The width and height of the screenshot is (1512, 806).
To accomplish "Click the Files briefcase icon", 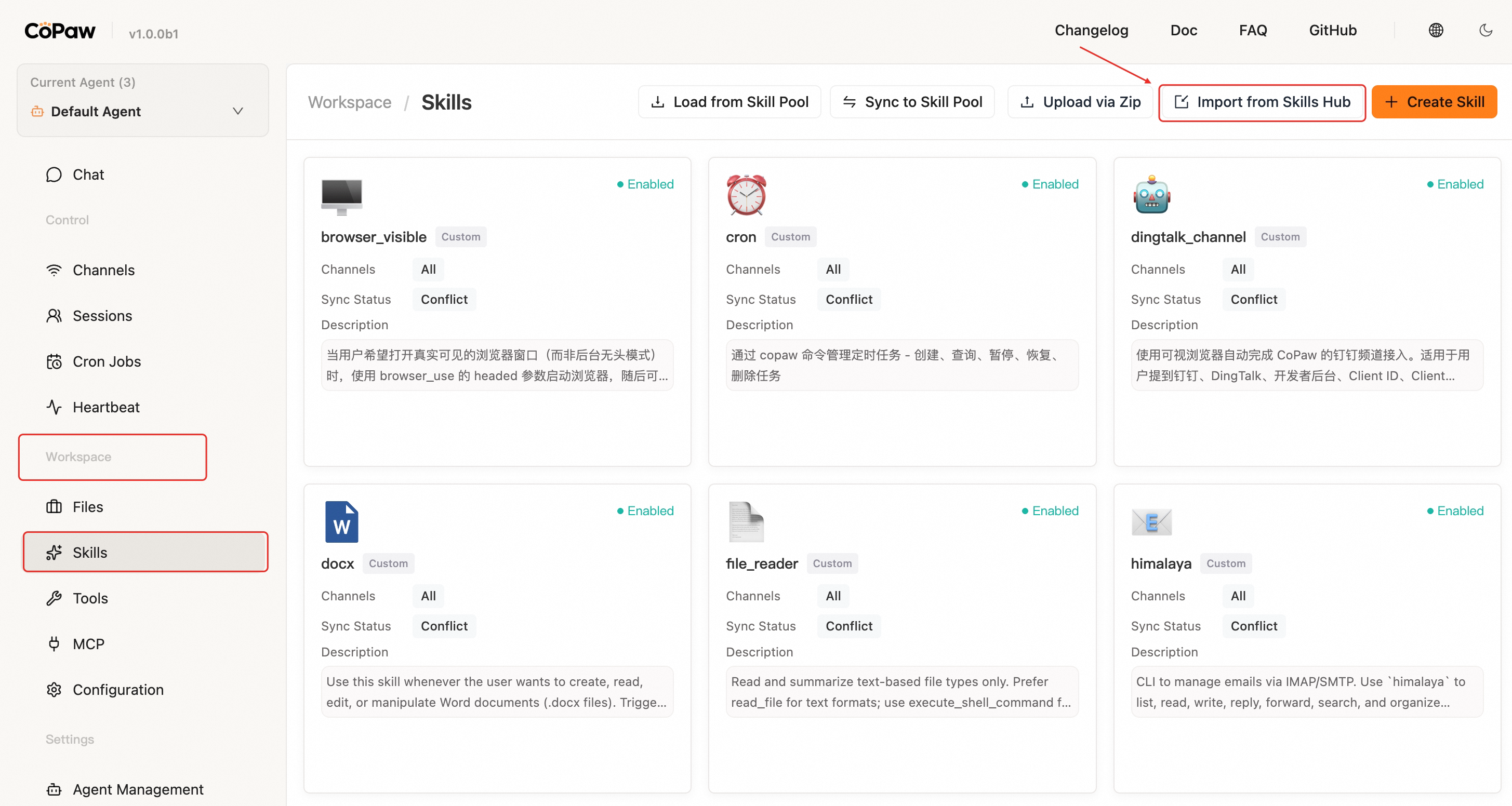I will [54, 507].
